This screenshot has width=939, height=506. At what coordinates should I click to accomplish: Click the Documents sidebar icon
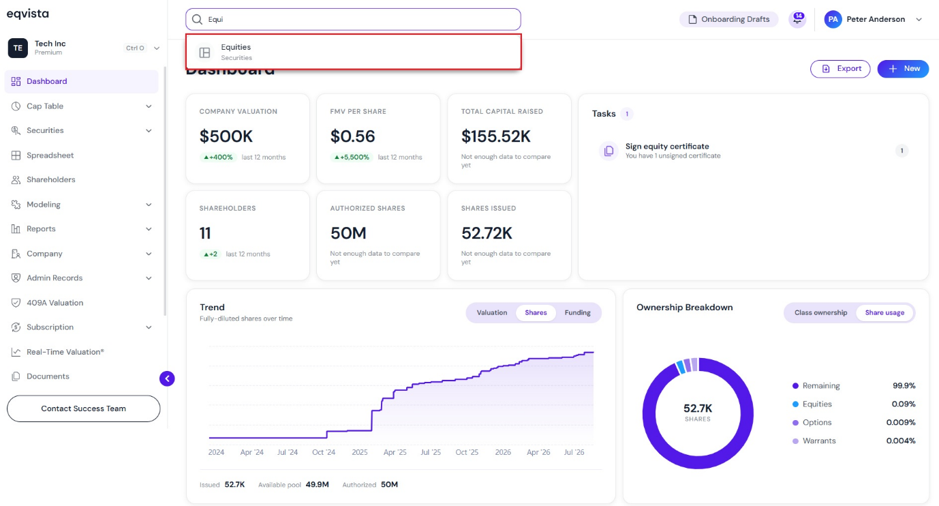point(16,376)
